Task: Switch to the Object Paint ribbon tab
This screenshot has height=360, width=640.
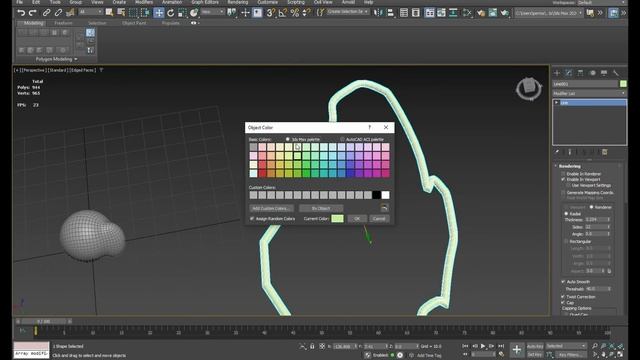Action: (134, 23)
